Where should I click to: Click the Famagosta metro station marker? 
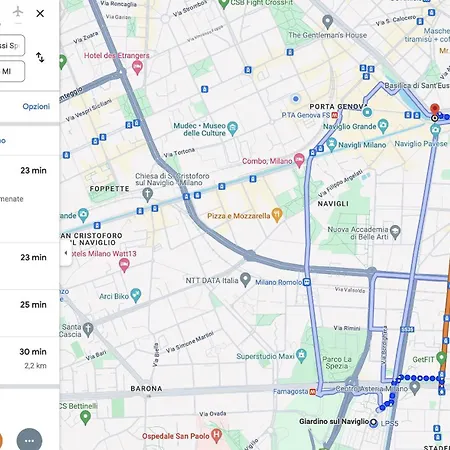[312, 392]
